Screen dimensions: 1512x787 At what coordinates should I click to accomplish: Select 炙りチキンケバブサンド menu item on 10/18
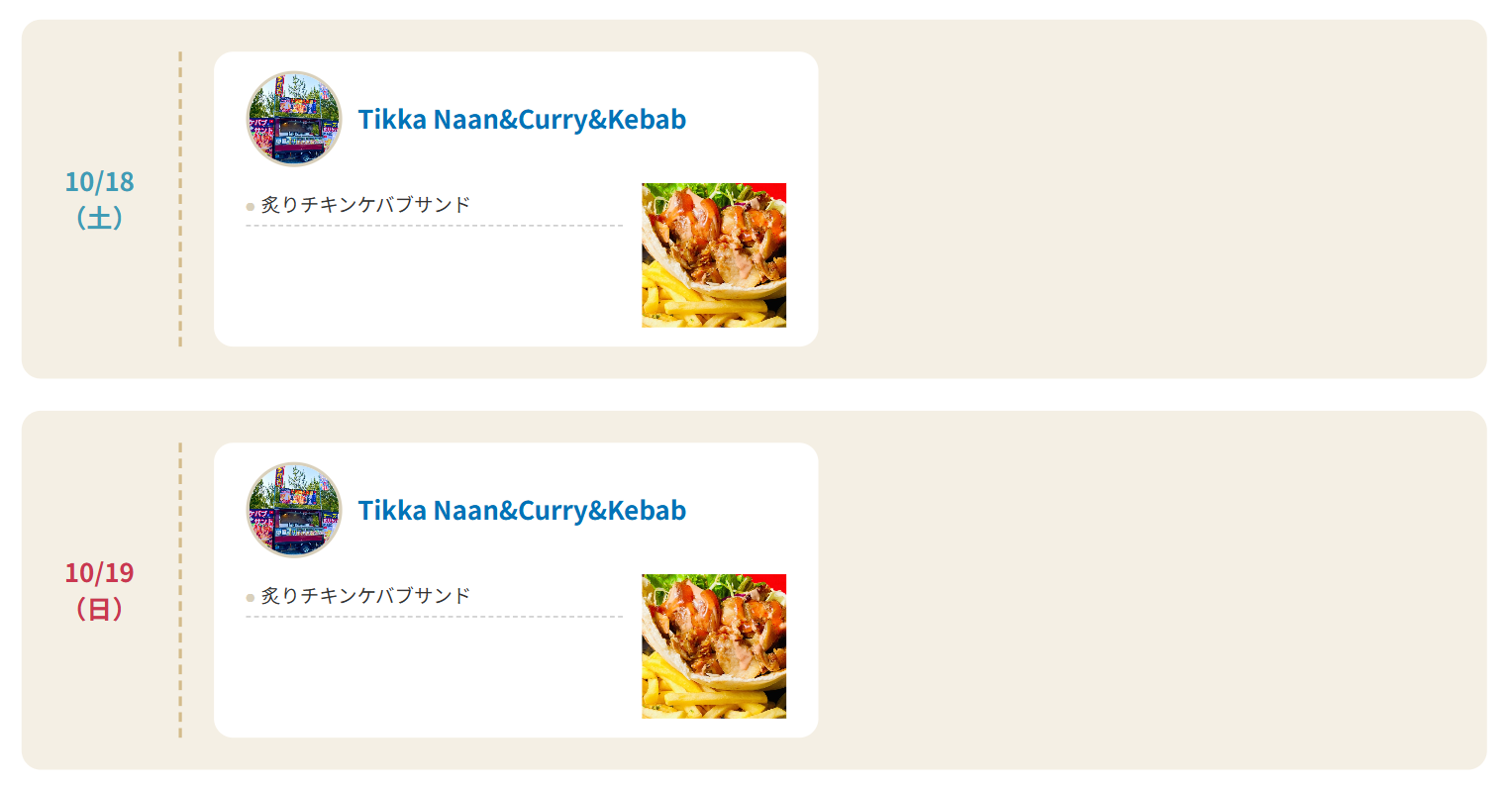pyautogui.click(x=365, y=205)
